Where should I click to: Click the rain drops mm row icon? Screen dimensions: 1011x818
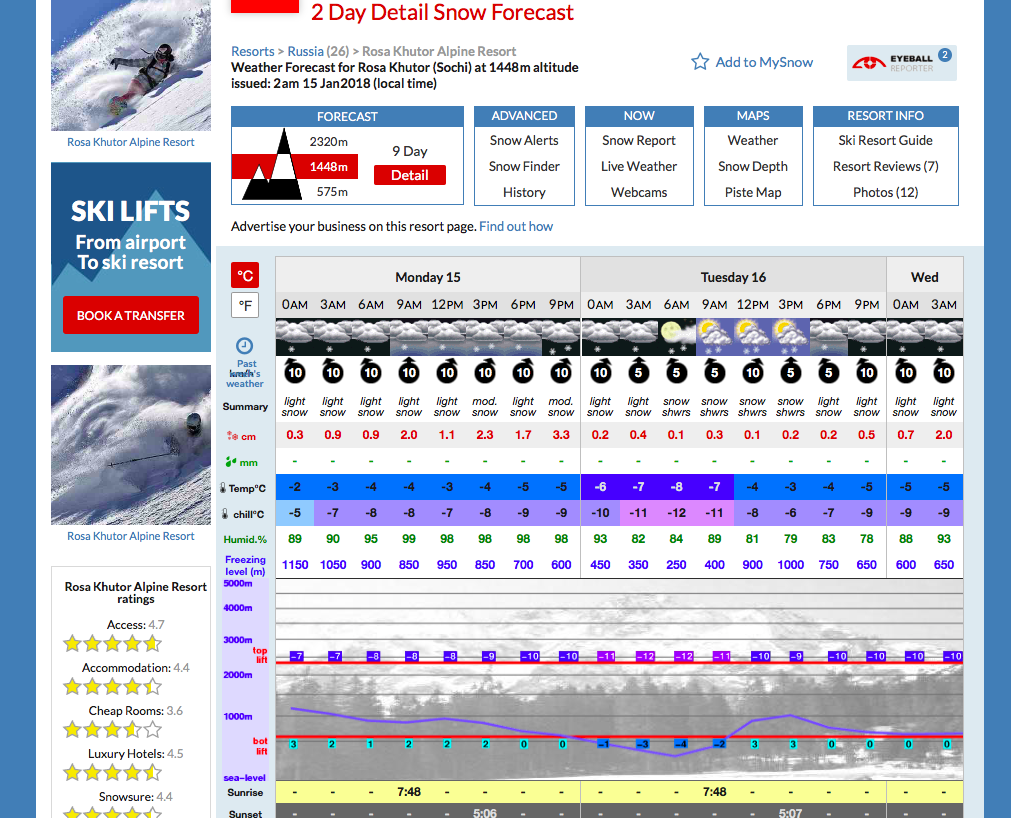231,462
